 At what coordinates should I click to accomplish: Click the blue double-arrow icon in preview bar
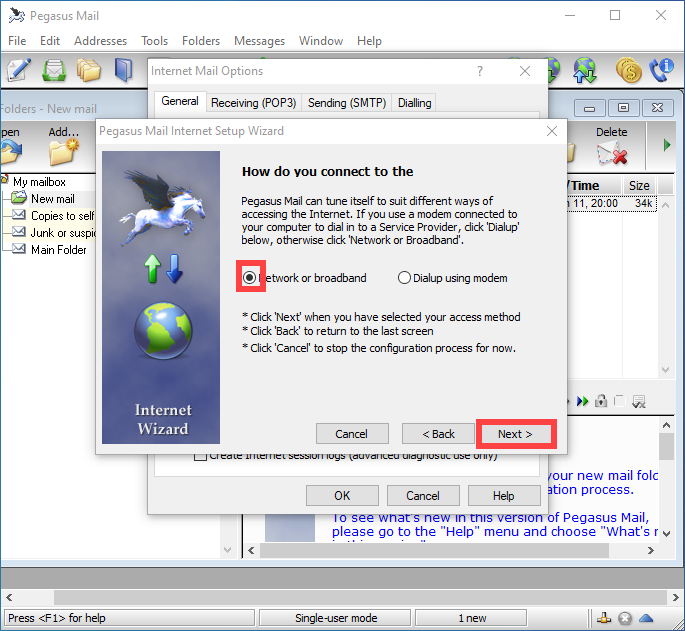coord(582,401)
